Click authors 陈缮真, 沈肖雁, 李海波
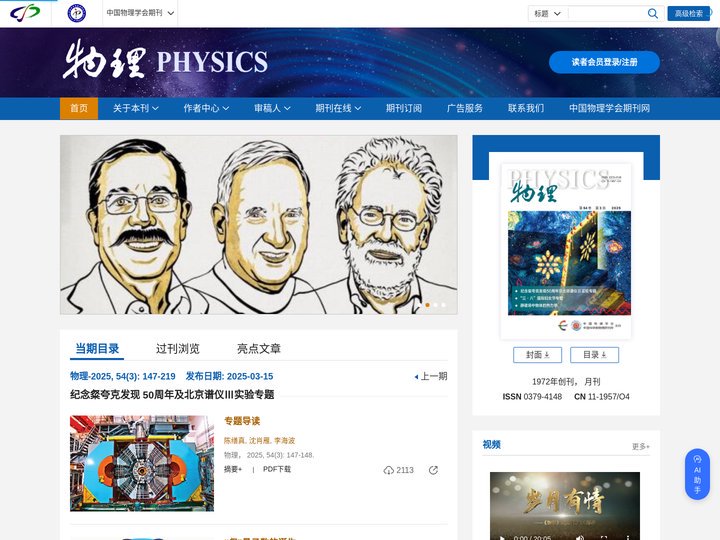This screenshot has width=720, height=540. (259, 440)
